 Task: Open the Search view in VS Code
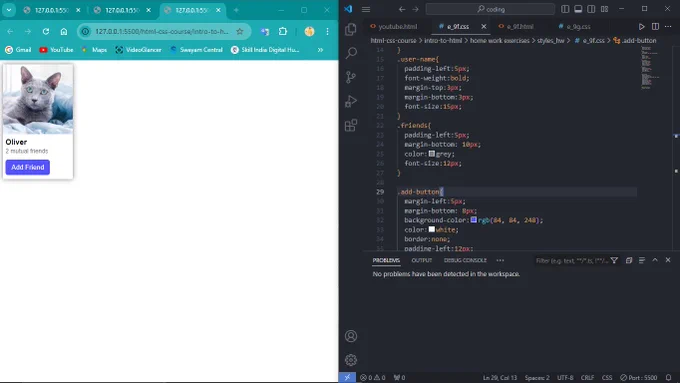pyautogui.click(x=351, y=53)
